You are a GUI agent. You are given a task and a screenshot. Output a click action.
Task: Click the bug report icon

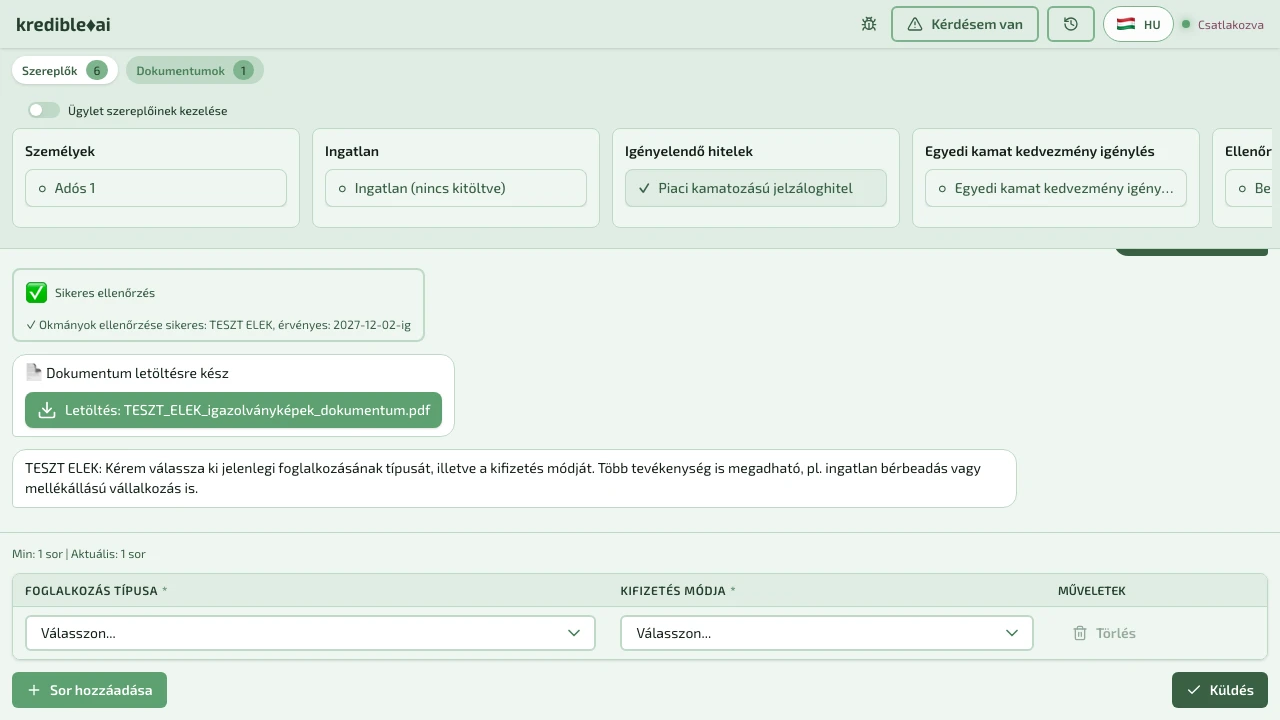869,24
